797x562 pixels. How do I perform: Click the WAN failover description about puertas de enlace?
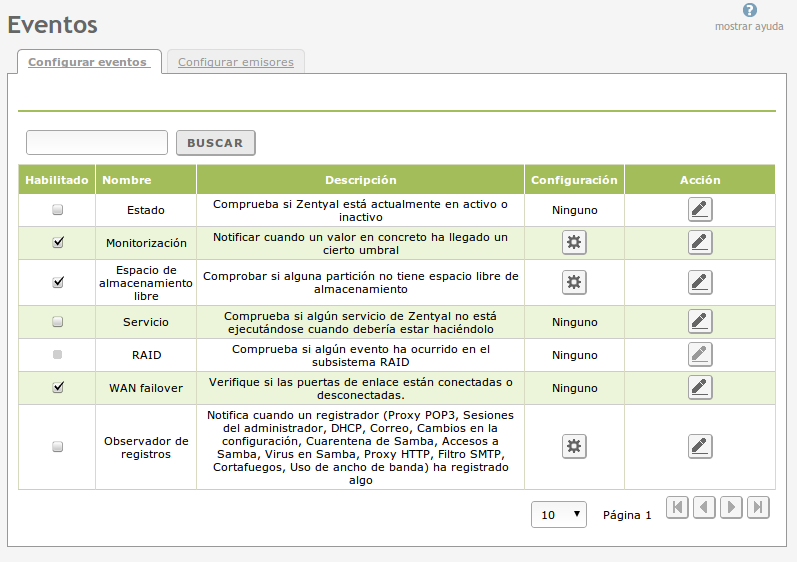tap(360, 388)
